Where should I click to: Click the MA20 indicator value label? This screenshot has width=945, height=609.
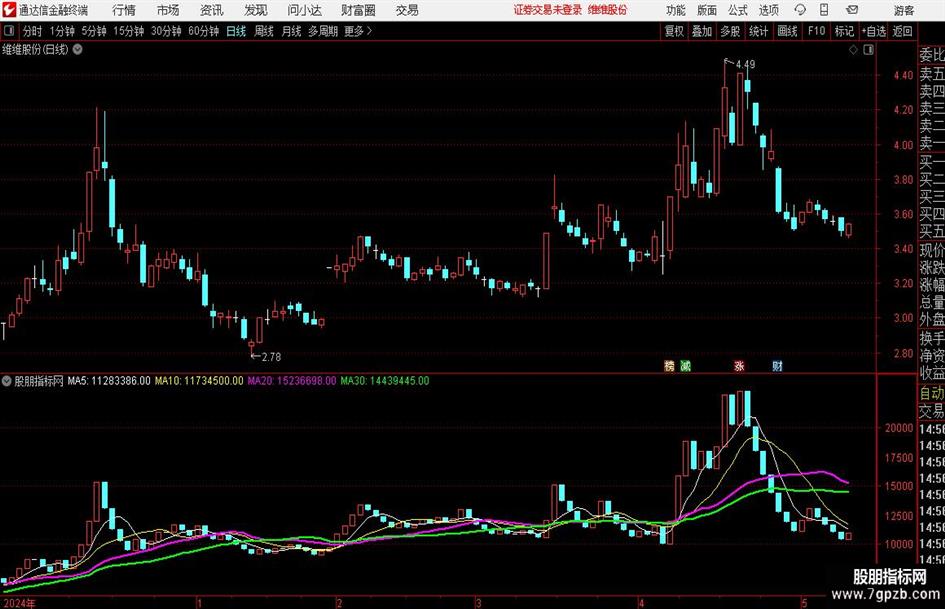(x=292, y=381)
